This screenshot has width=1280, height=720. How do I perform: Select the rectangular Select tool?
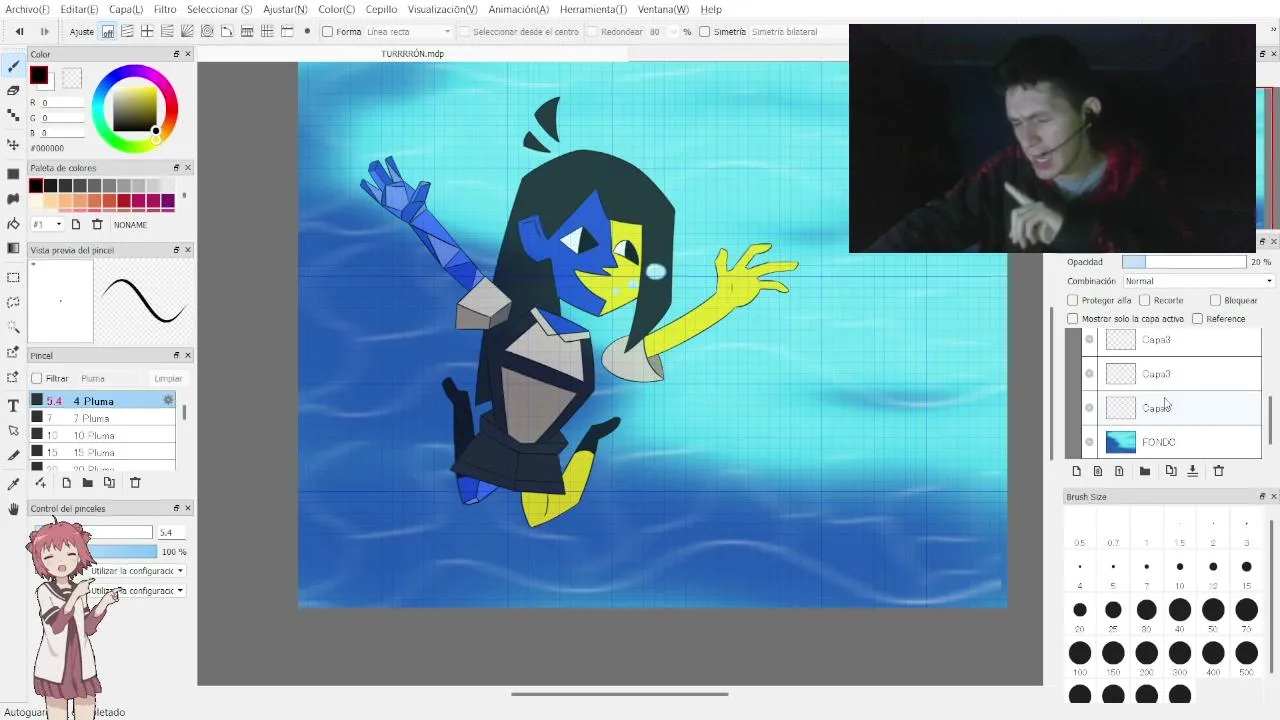click(13, 277)
